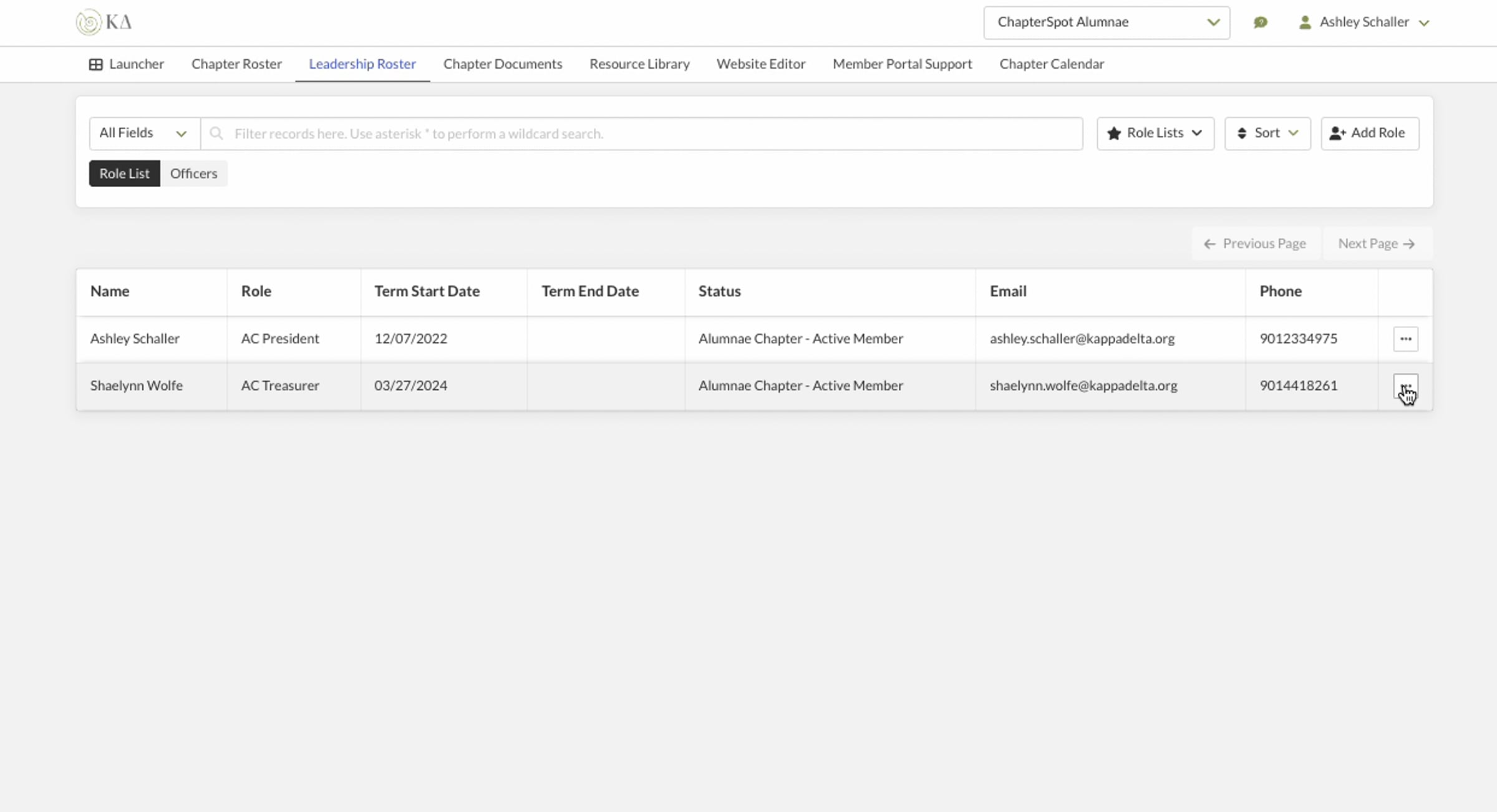
Task: Click the Launcher grid icon
Action: pos(95,64)
